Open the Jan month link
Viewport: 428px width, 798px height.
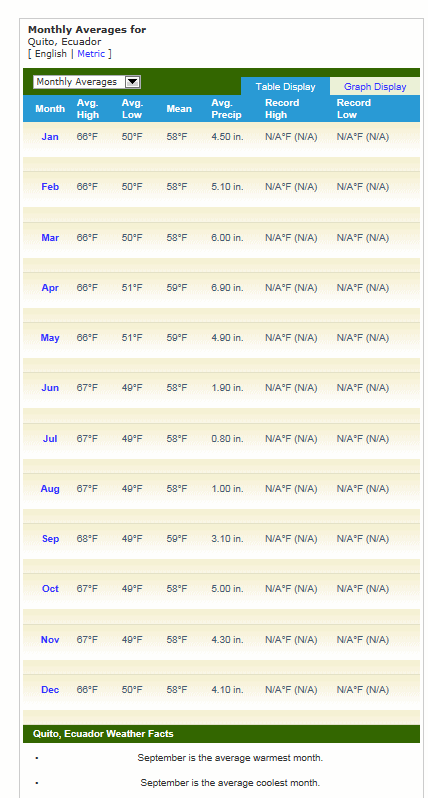[50, 137]
